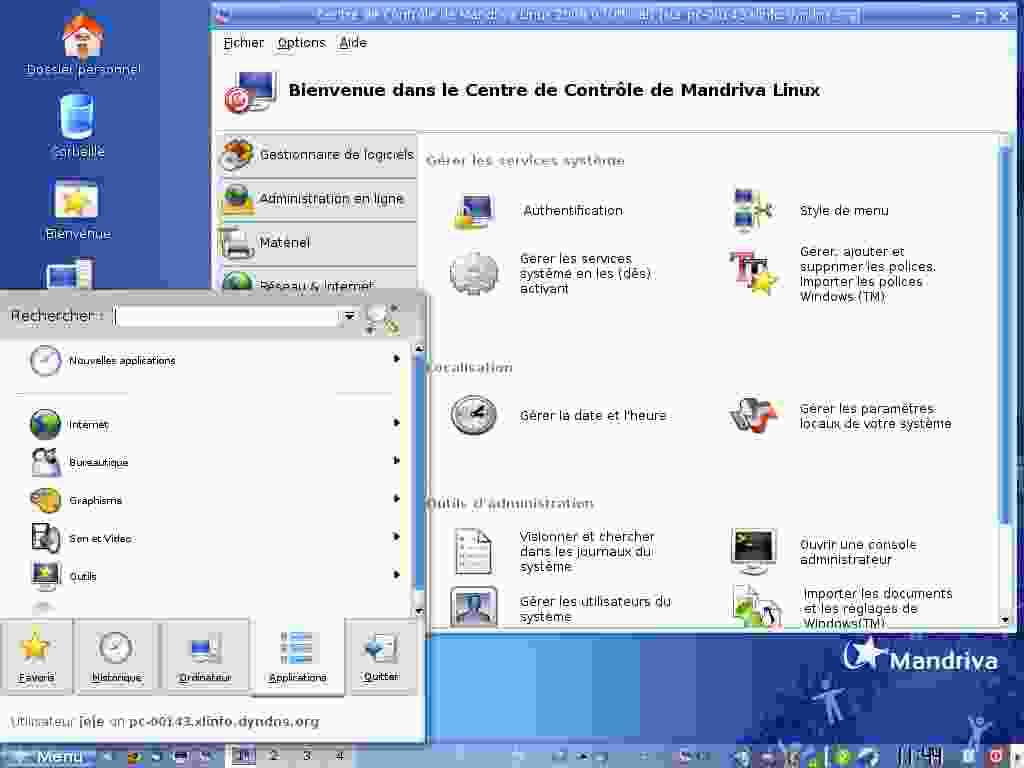Click the search magnifier icon beside Rechercher
The width and height of the screenshot is (1024, 768).
[x=382, y=319]
